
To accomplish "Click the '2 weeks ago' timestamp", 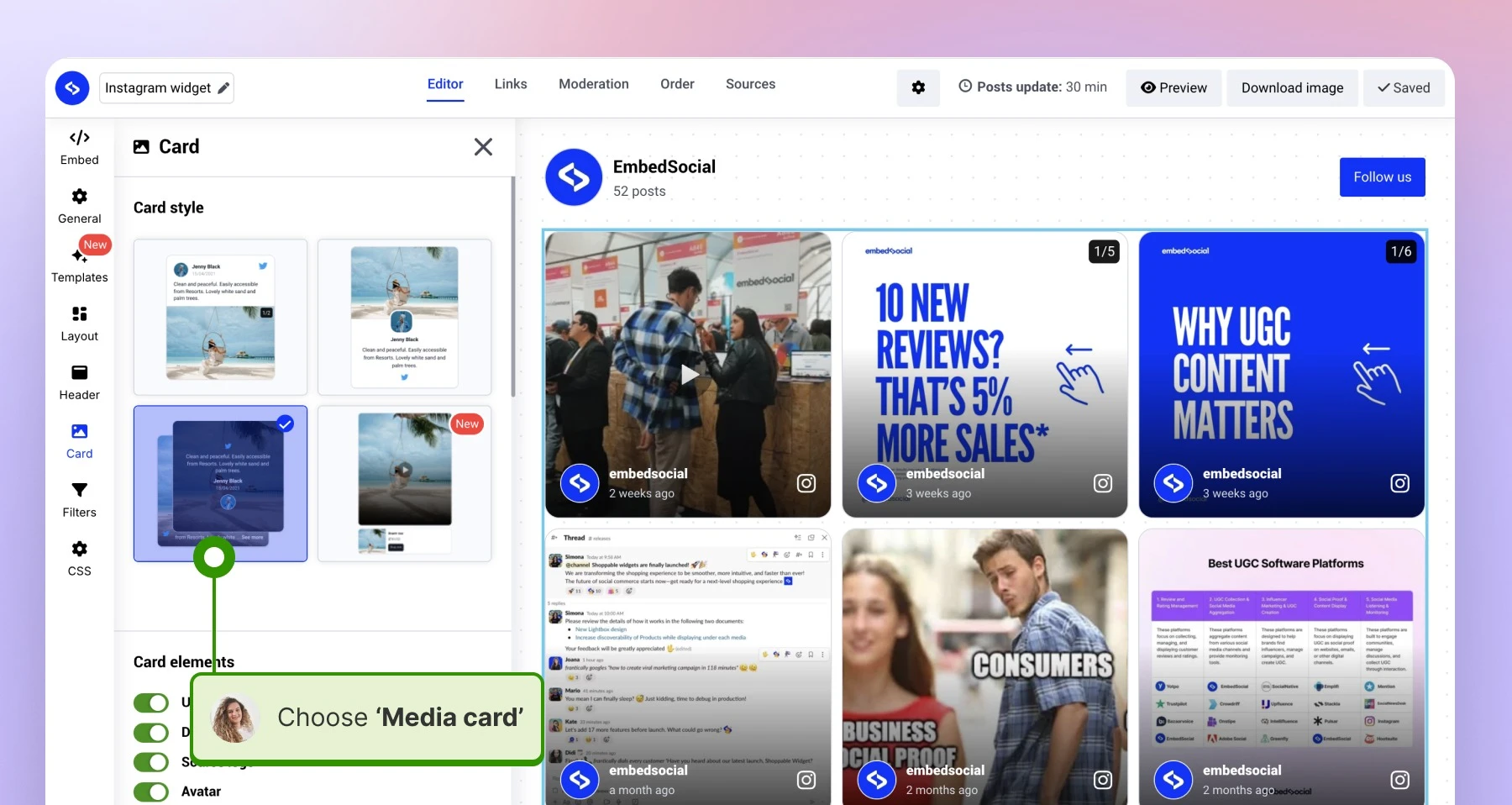I will [x=642, y=493].
